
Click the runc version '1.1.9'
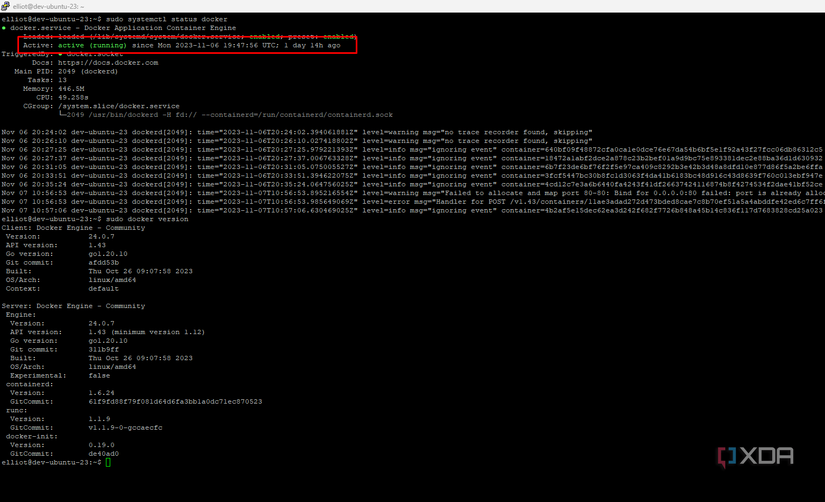99,419
